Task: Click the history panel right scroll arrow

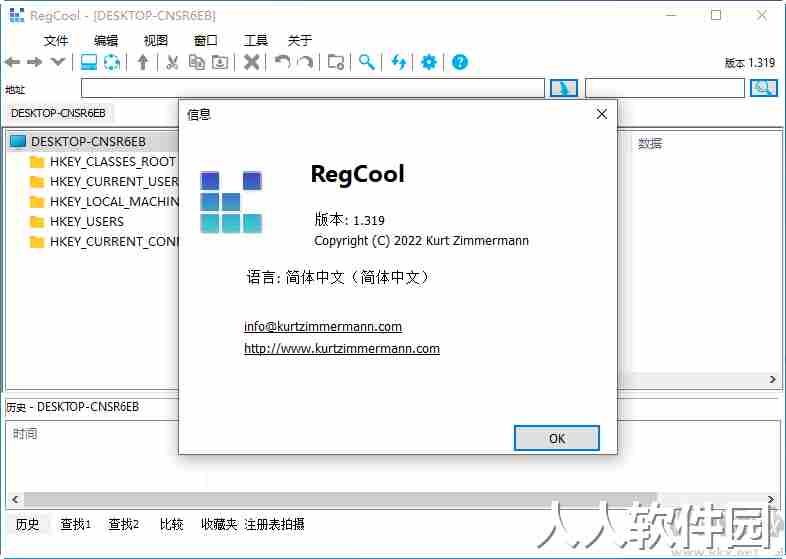Action: point(771,499)
